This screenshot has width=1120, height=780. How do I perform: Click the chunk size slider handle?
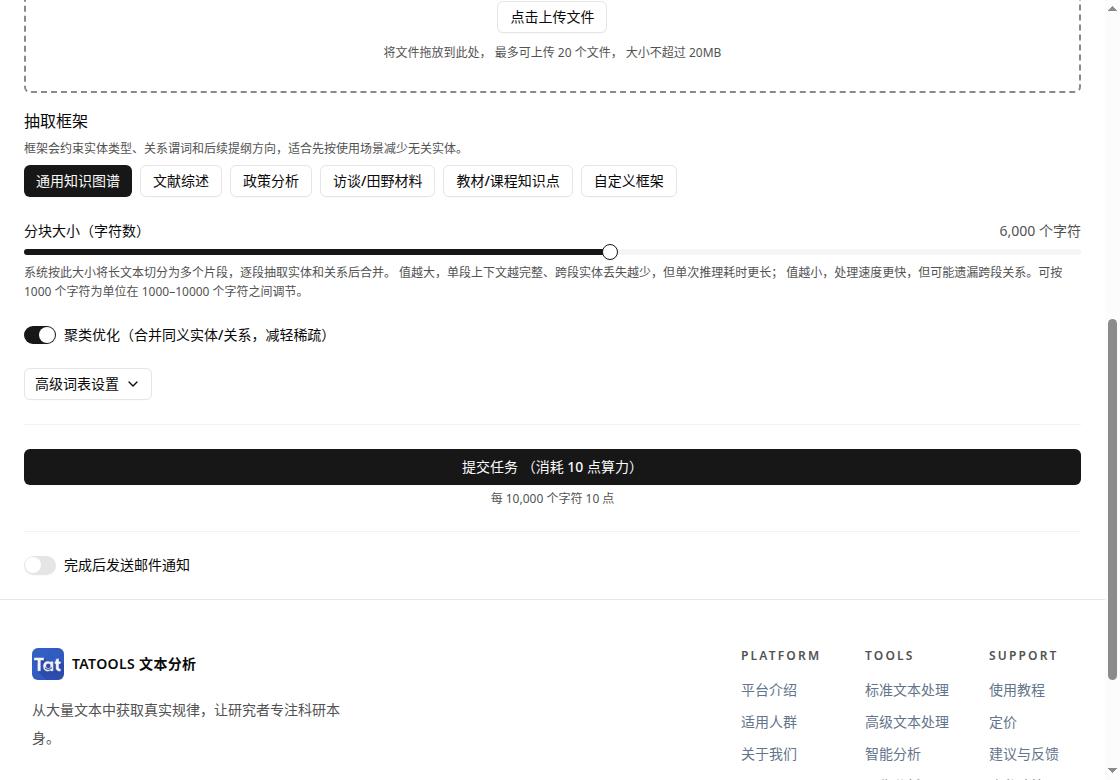609,251
